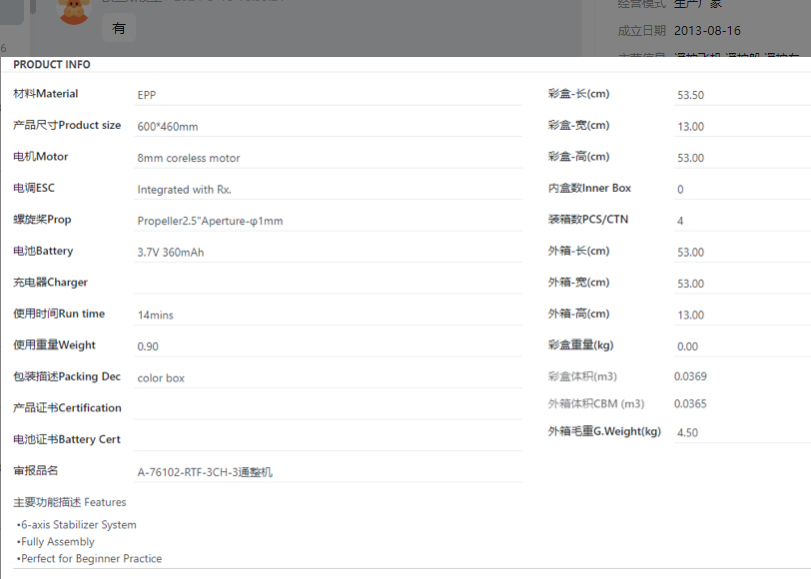Click the Inner Box field showing 0
811x579 pixels.
point(740,189)
